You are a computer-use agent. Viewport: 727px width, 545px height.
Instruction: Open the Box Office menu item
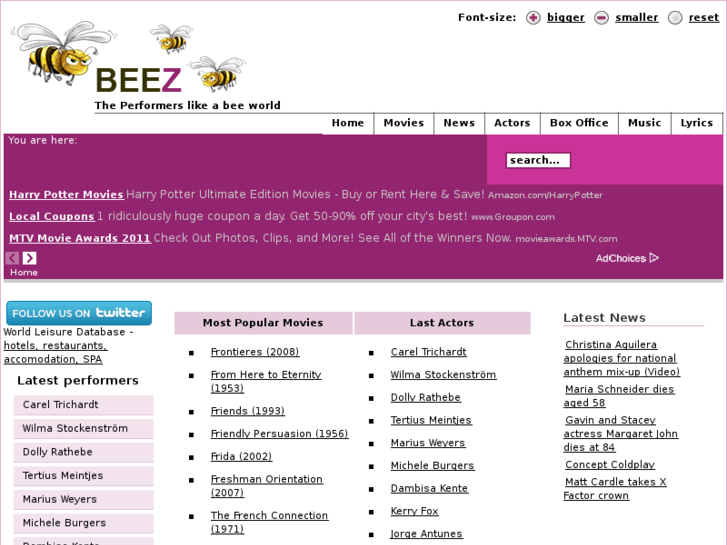coord(579,123)
